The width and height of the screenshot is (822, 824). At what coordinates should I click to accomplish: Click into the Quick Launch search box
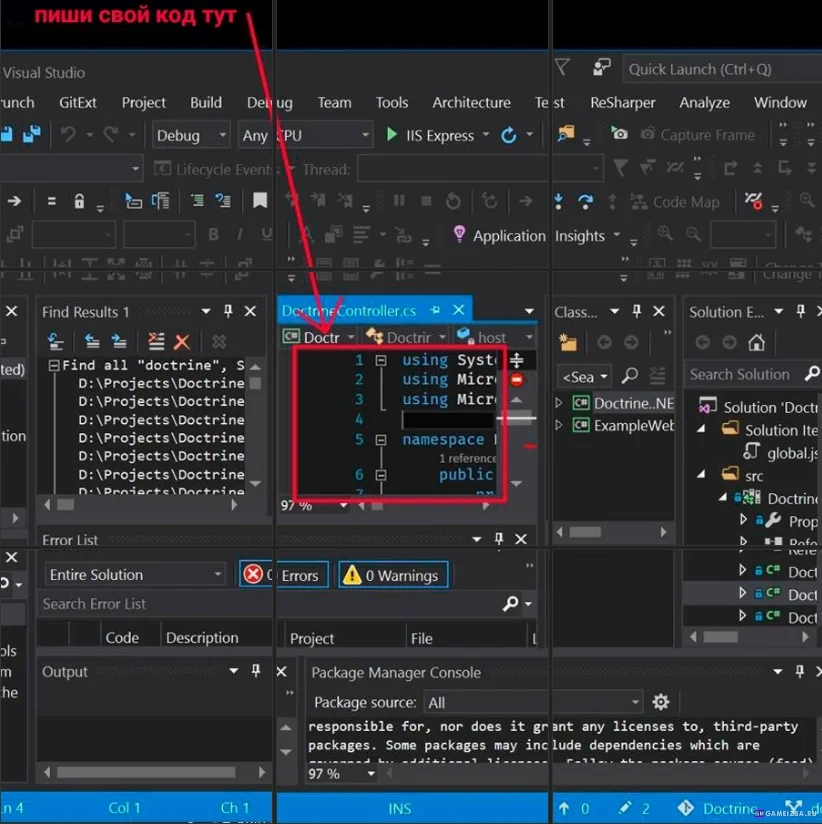point(723,69)
